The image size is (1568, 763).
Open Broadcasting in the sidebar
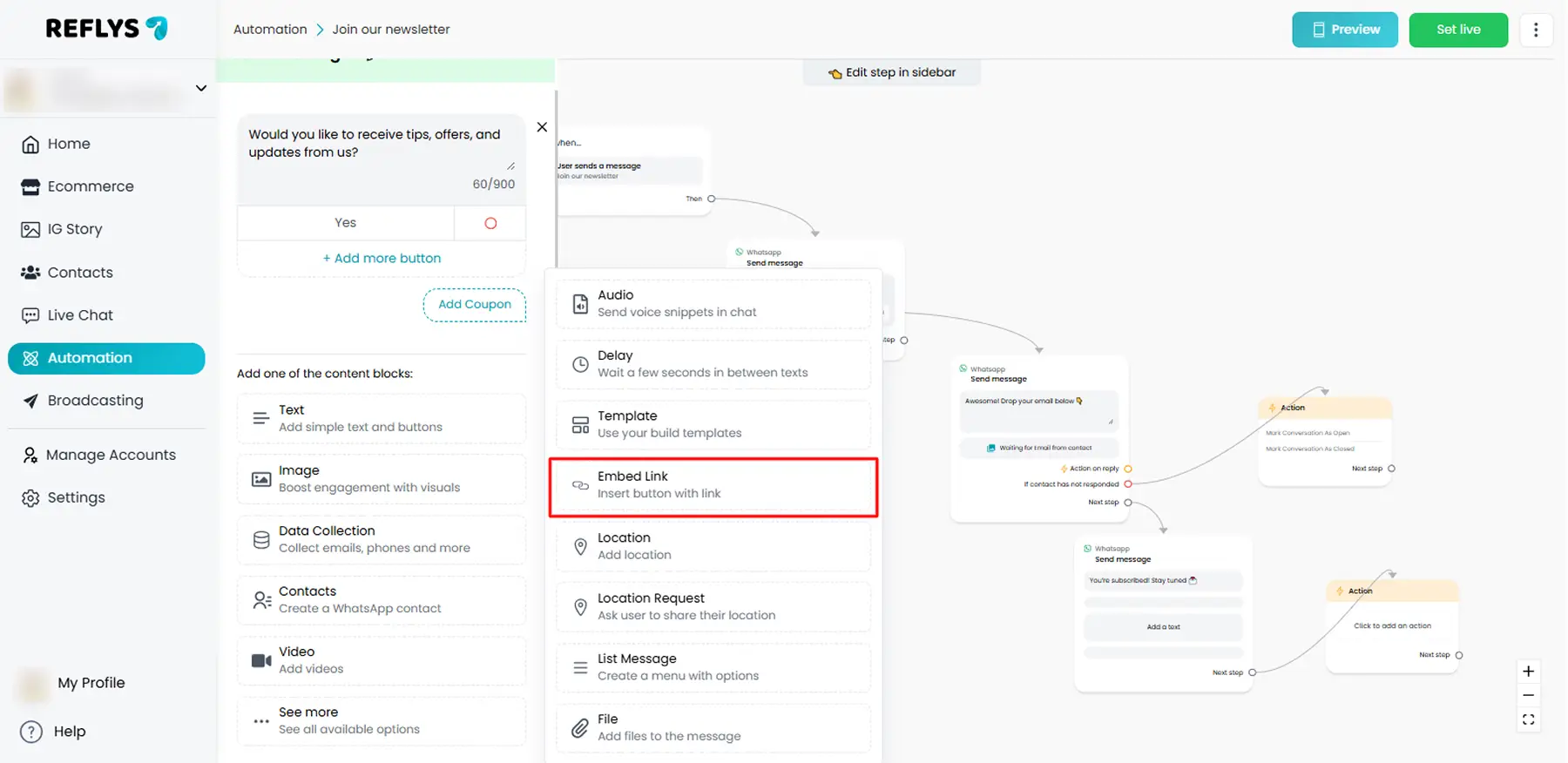click(x=95, y=401)
